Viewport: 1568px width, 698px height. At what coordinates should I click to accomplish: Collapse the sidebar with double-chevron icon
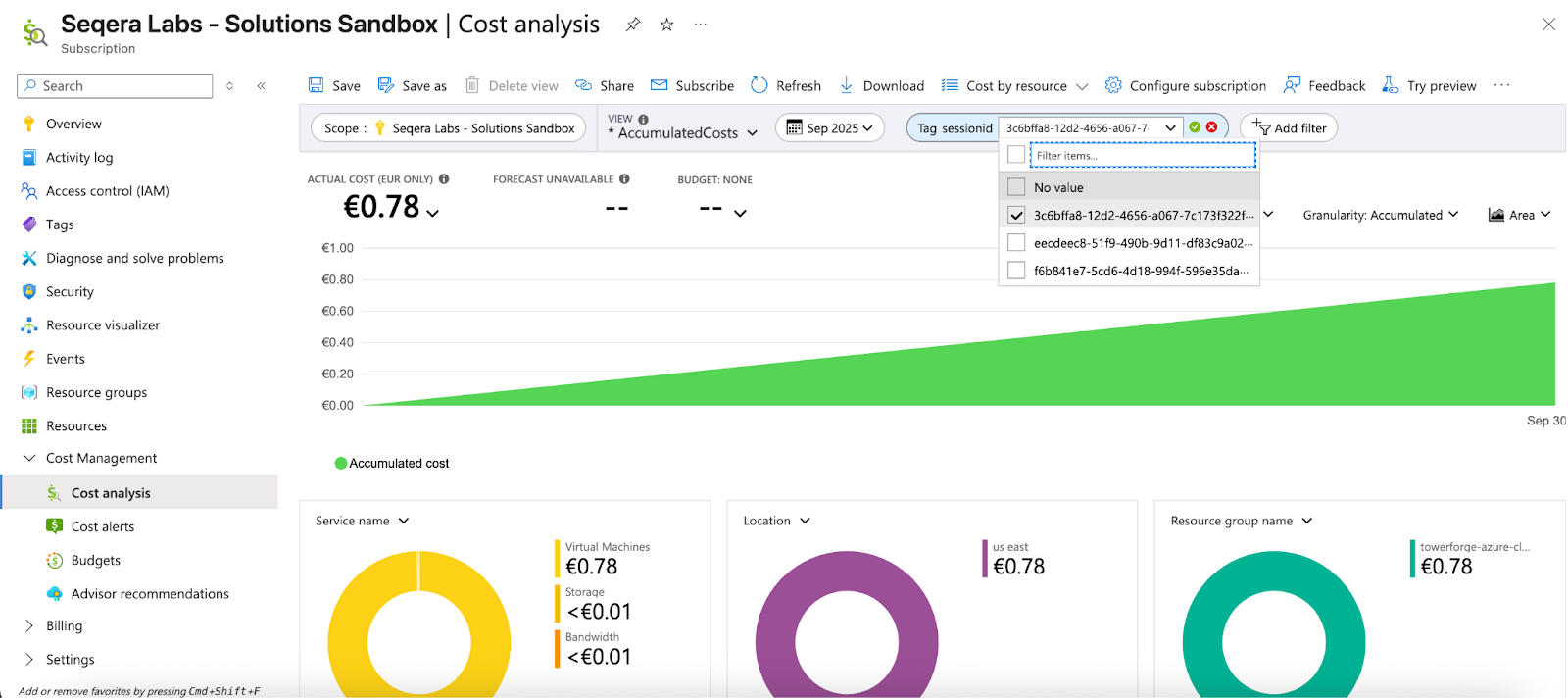tap(262, 86)
